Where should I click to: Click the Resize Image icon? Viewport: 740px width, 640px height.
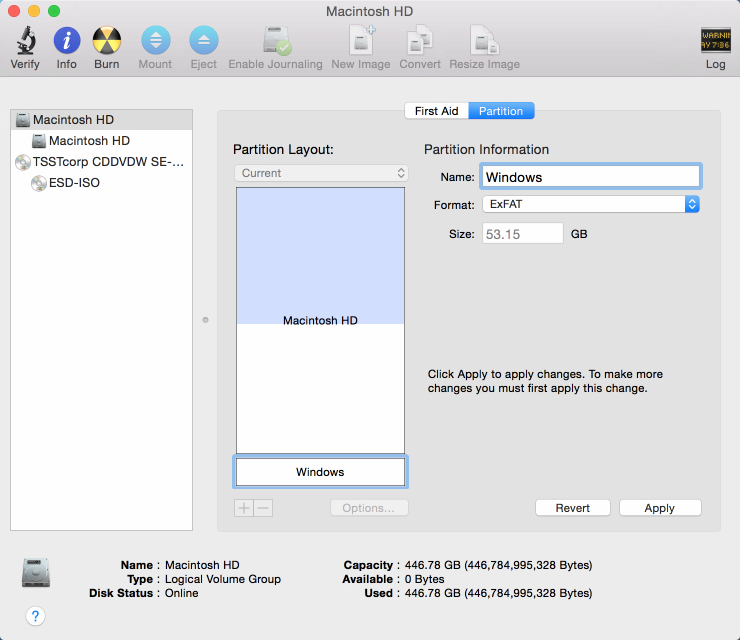485,40
